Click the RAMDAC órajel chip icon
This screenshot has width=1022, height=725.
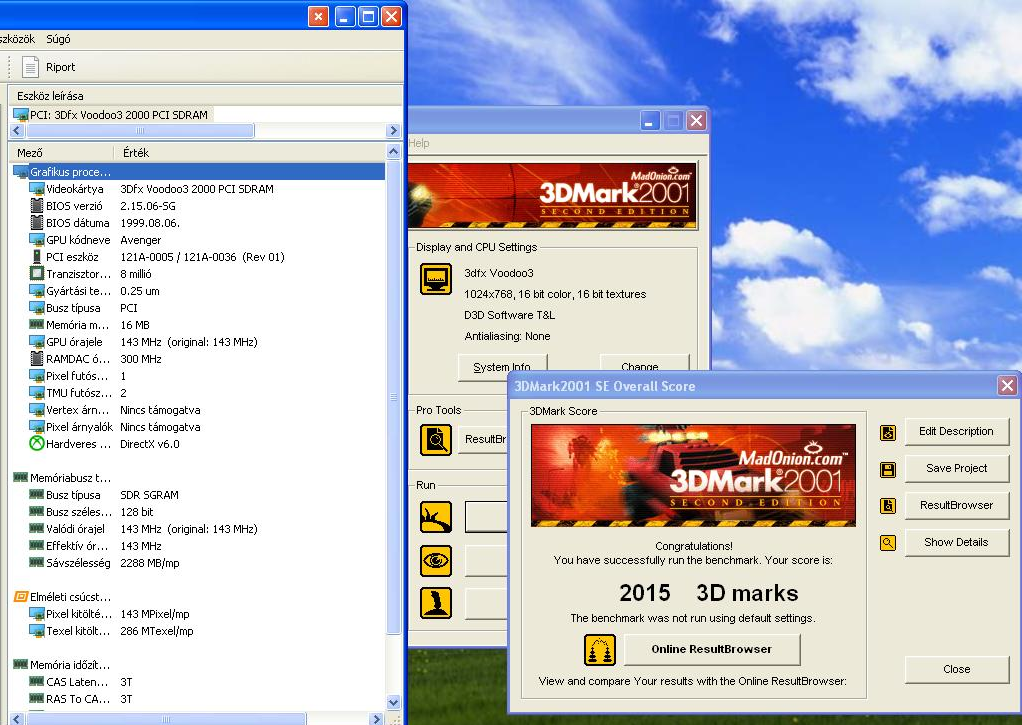click(37, 359)
